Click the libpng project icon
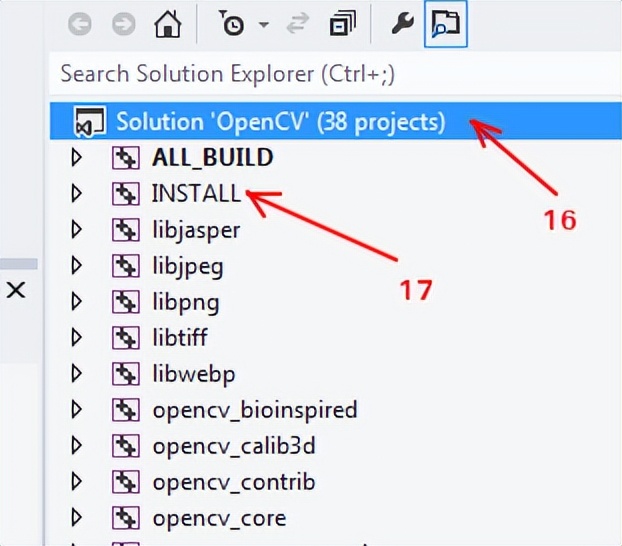The height and width of the screenshot is (546, 622). coord(126,302)
